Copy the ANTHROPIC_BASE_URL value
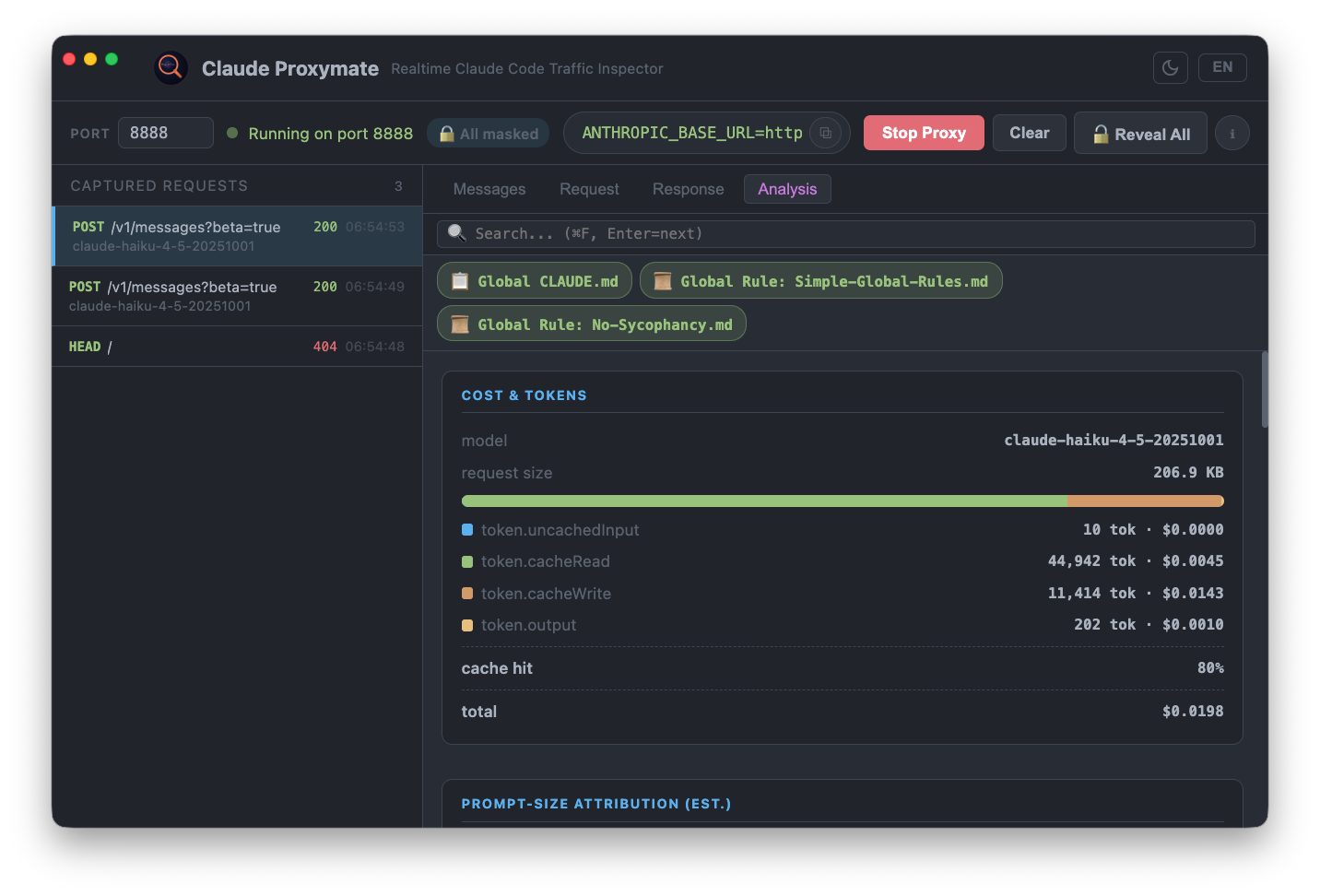 pos(826,133)
